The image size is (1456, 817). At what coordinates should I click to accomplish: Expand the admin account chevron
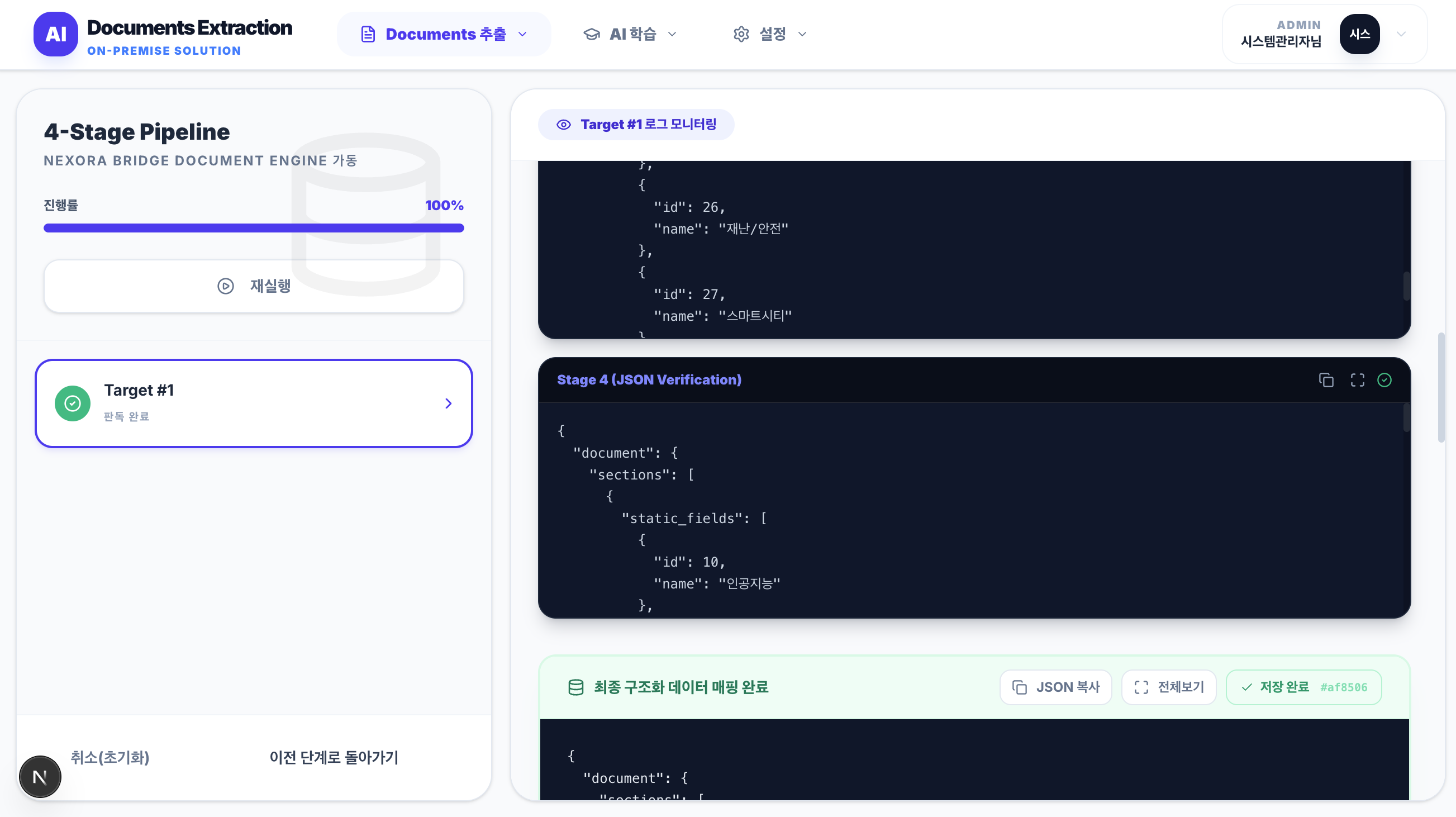point(1401,34)
